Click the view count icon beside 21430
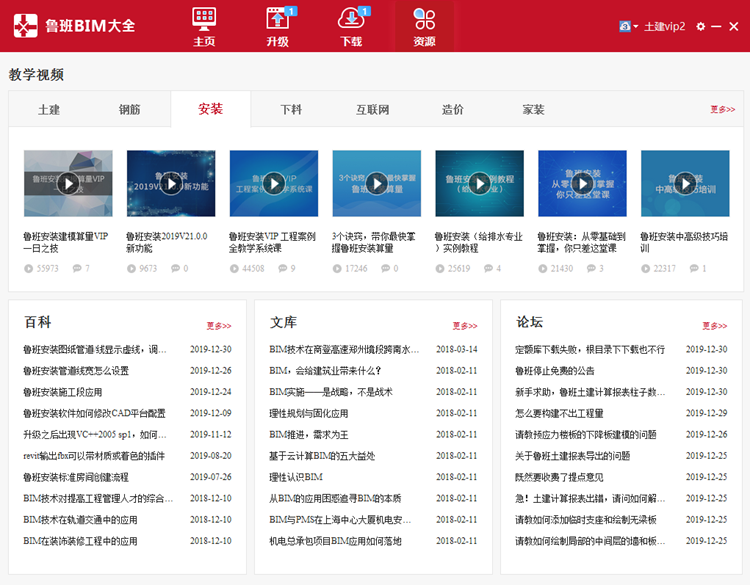This screenshot has height=585, width=750. point(543,269)
